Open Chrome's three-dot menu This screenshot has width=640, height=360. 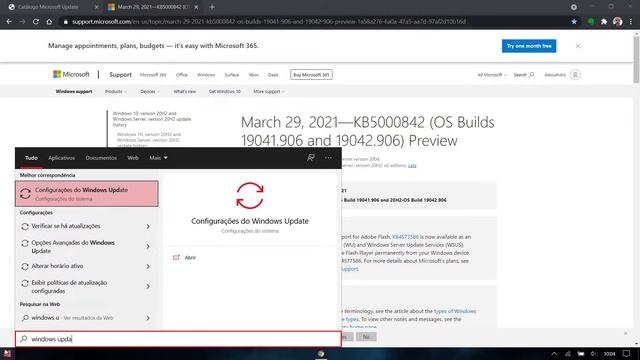(631, 22)
